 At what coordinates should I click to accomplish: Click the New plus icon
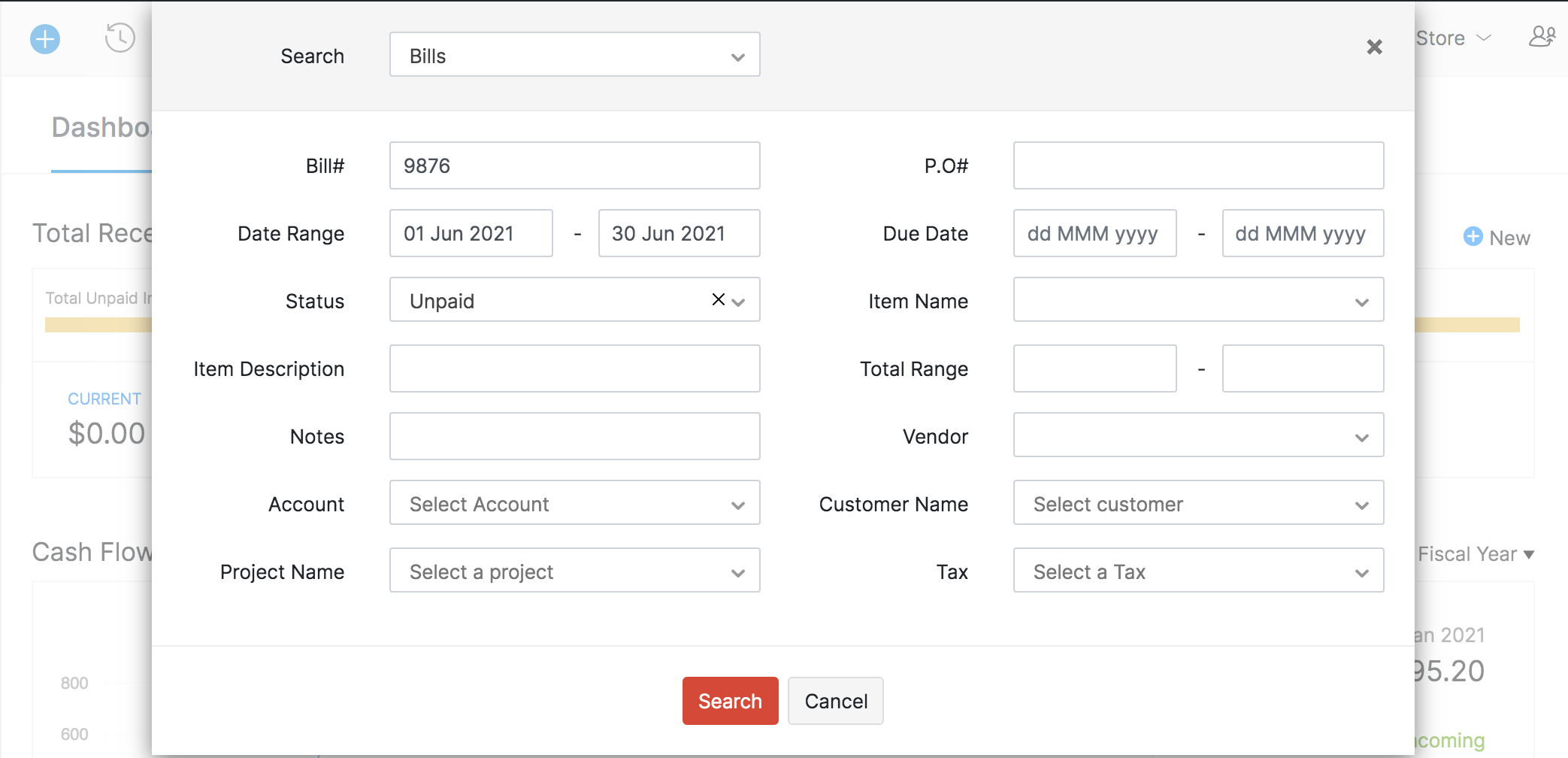tap(1473, 237)
